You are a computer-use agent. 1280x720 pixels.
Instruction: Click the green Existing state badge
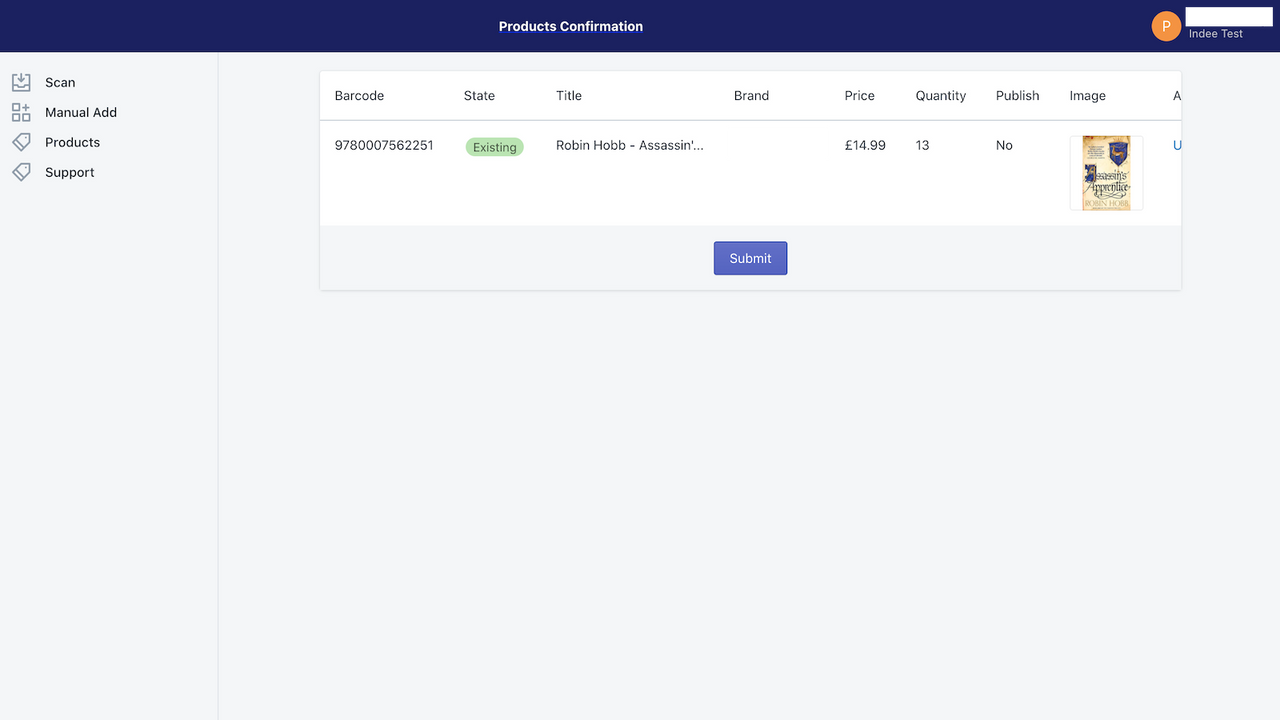click(494, 146)
